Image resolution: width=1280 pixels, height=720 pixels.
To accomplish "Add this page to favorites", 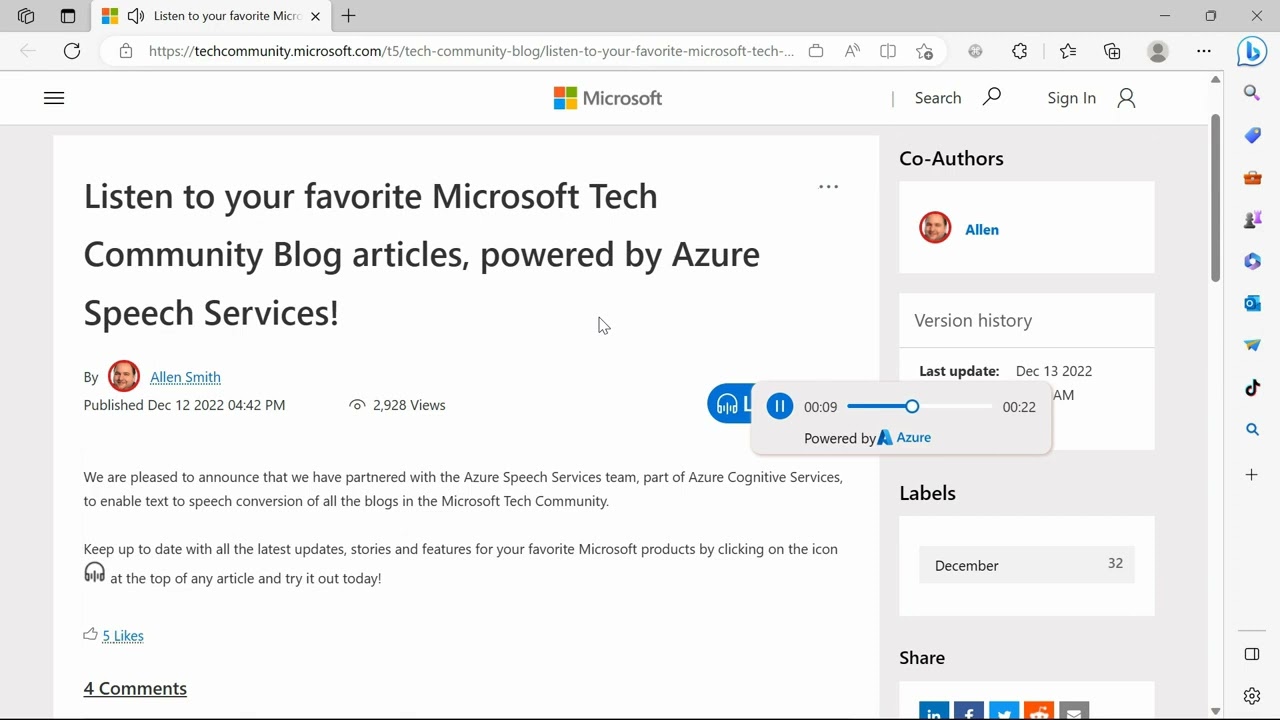I will [x=924, y=51].
